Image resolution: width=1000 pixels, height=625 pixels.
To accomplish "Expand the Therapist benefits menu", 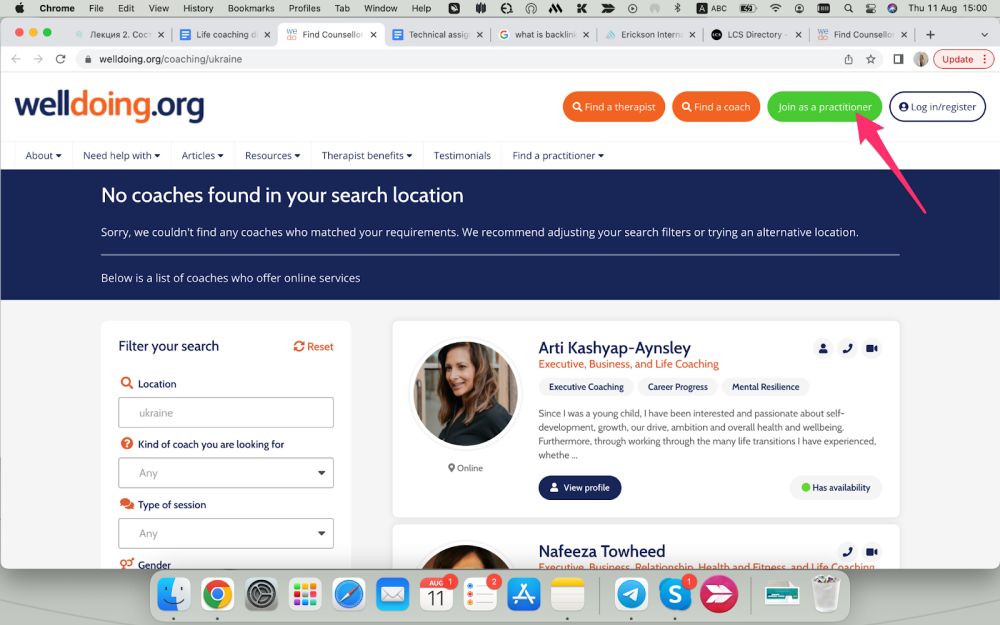I will pos(367,156).
